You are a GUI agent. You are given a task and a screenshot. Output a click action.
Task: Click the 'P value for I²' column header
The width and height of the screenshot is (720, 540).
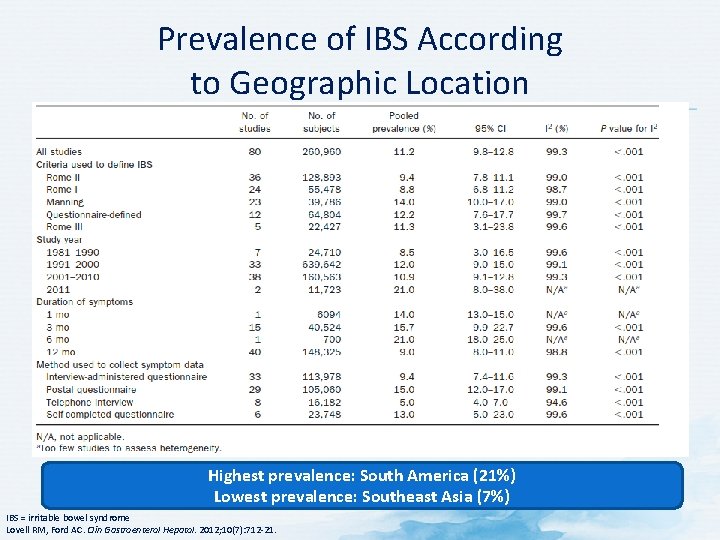click(x=629, y=129)
